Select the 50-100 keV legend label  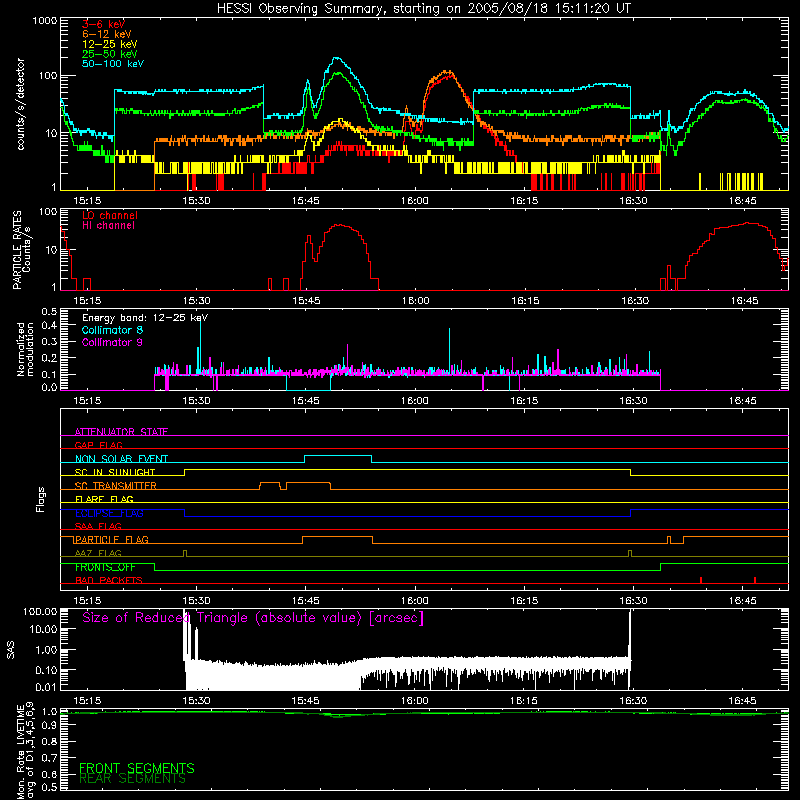point(113,64)
